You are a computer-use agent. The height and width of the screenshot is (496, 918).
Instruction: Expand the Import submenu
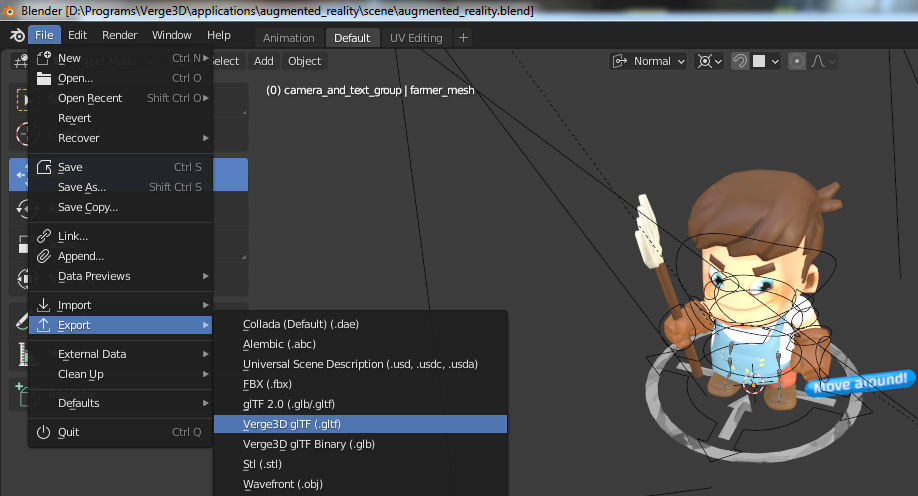[x=121, y=305]
